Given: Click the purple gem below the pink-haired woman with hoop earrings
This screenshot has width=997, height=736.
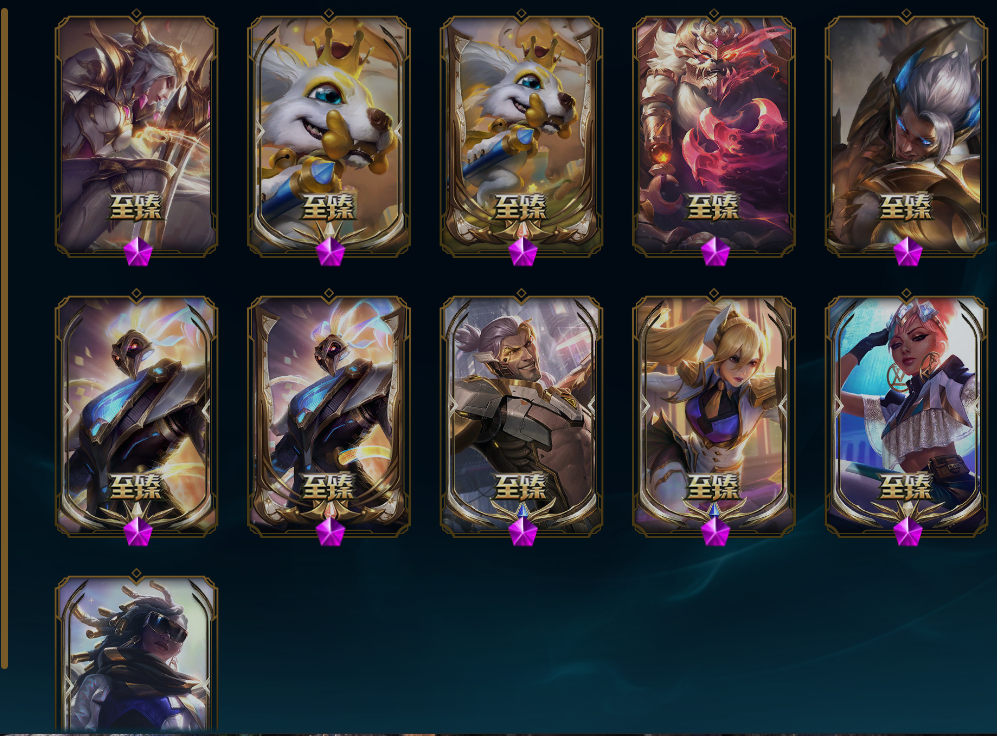Looking at the screenshot, I should click(907, 531).
